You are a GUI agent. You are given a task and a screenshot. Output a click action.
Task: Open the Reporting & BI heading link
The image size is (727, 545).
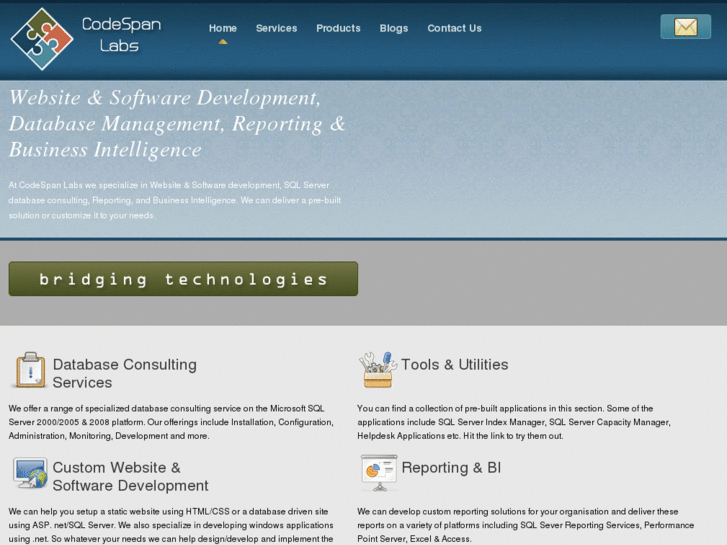pos(451,468)
